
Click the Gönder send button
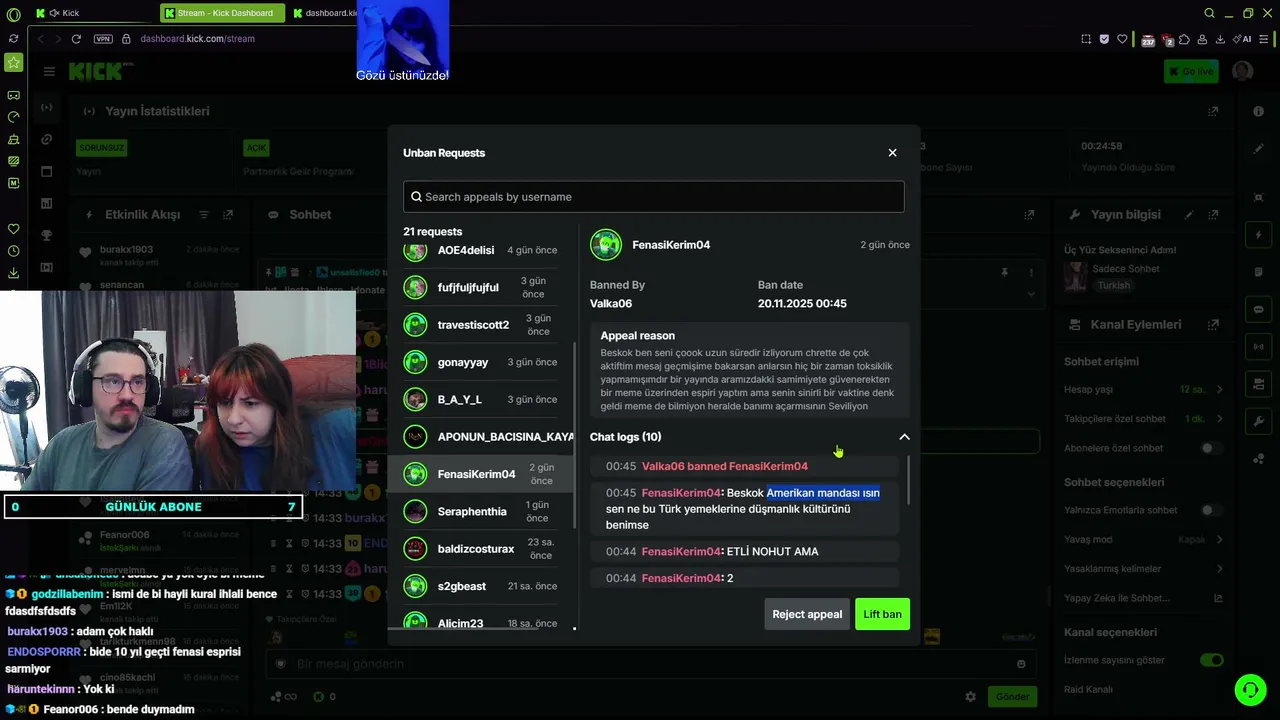1012,696
